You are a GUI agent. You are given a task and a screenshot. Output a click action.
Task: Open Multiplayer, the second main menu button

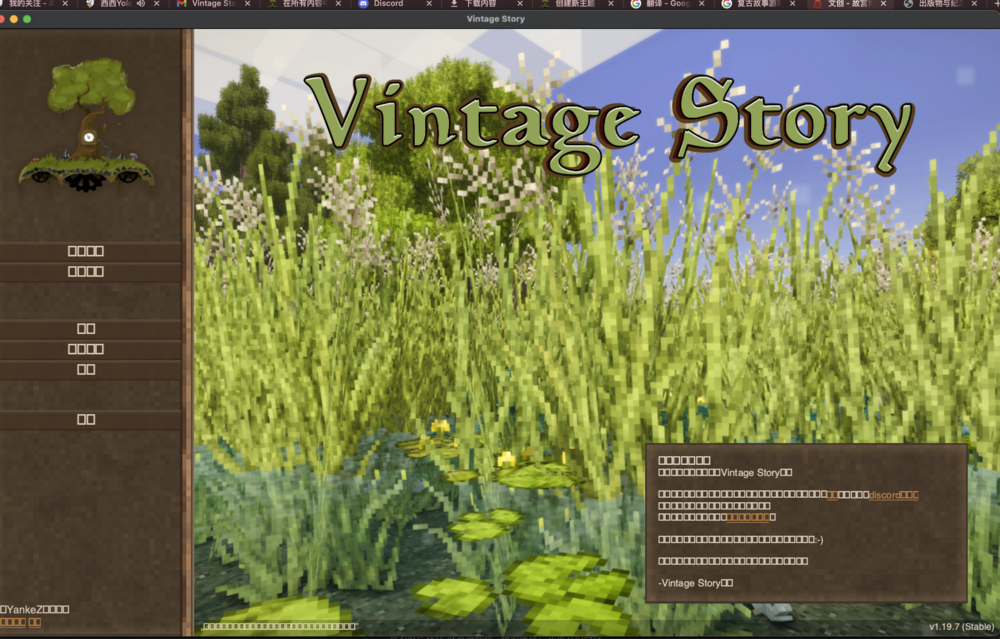(x=86, y=271)
